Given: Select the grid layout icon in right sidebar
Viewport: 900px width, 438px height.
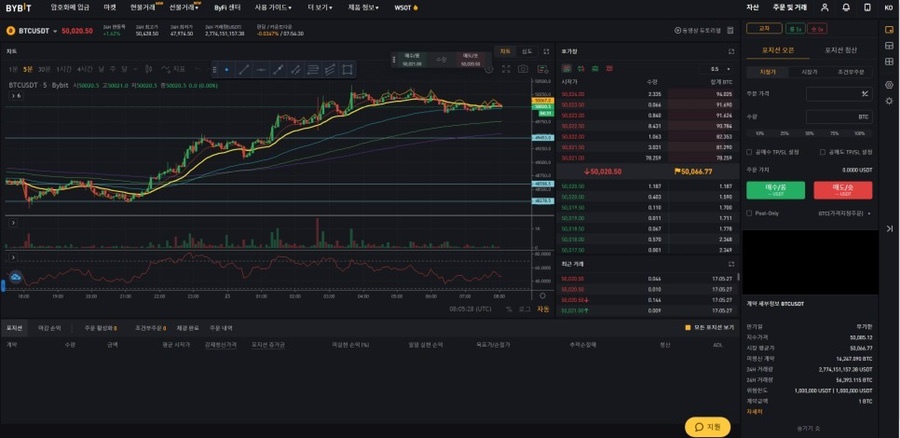Looking at the screenshot, I should (x=889, y=61).
